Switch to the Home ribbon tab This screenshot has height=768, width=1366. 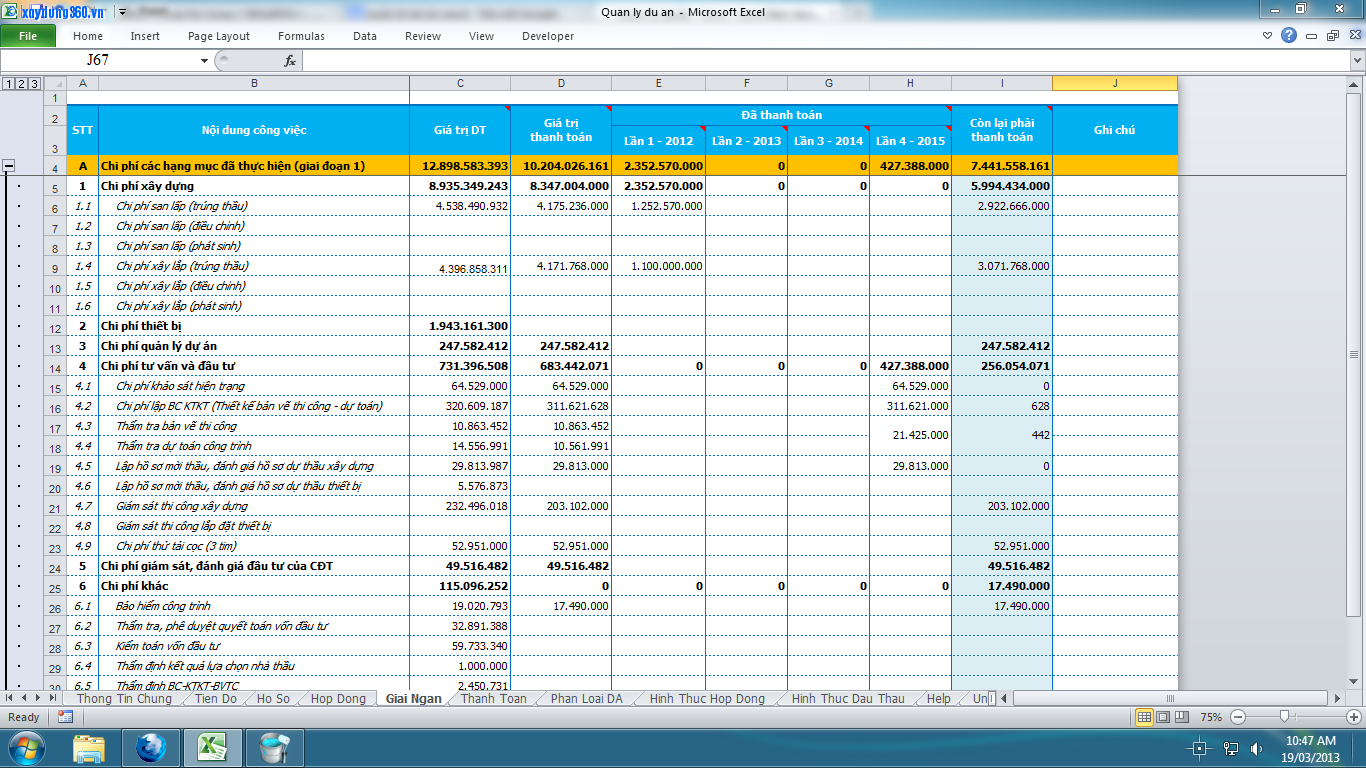click(88, 36)
